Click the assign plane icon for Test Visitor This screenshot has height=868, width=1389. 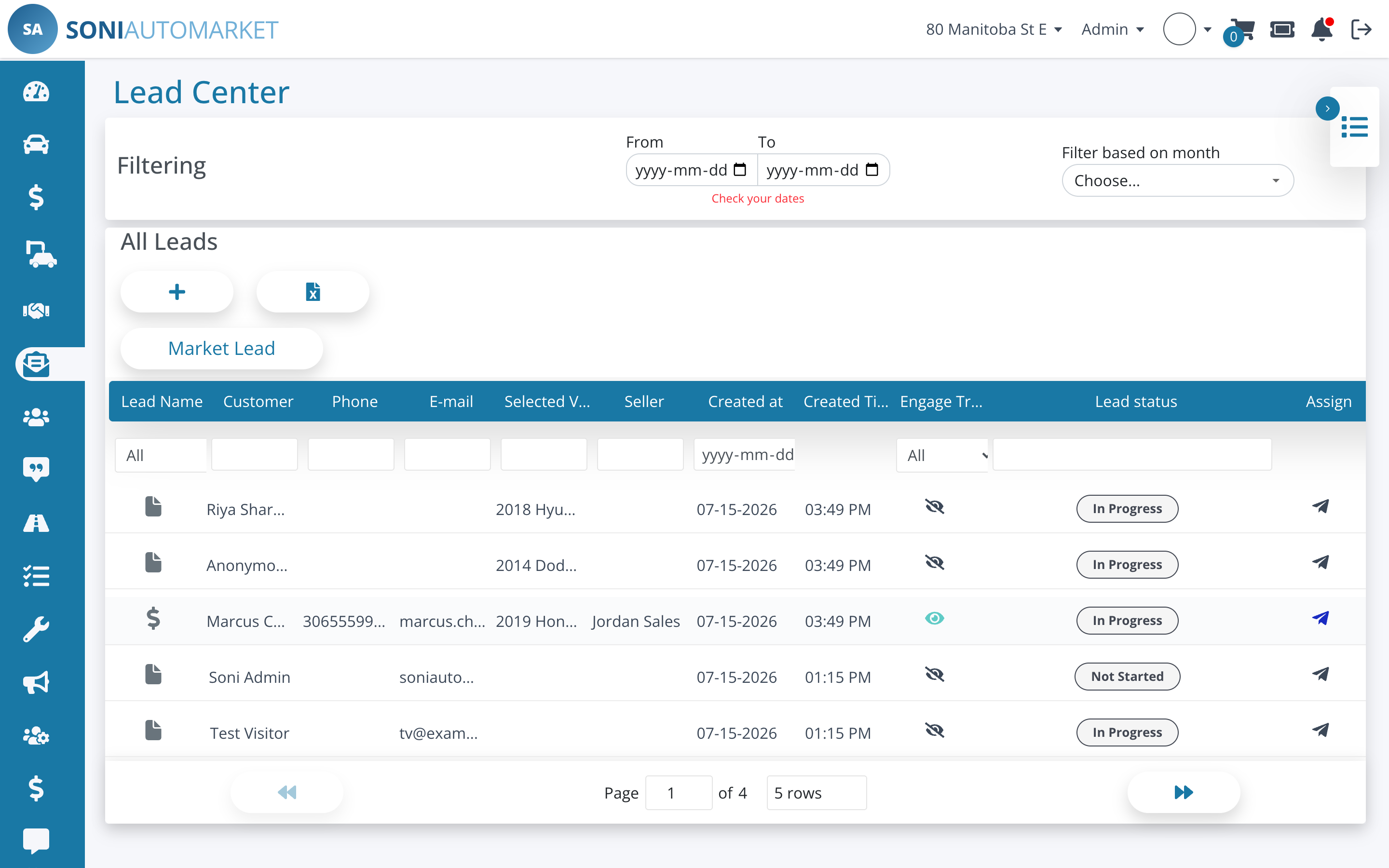1320,730
